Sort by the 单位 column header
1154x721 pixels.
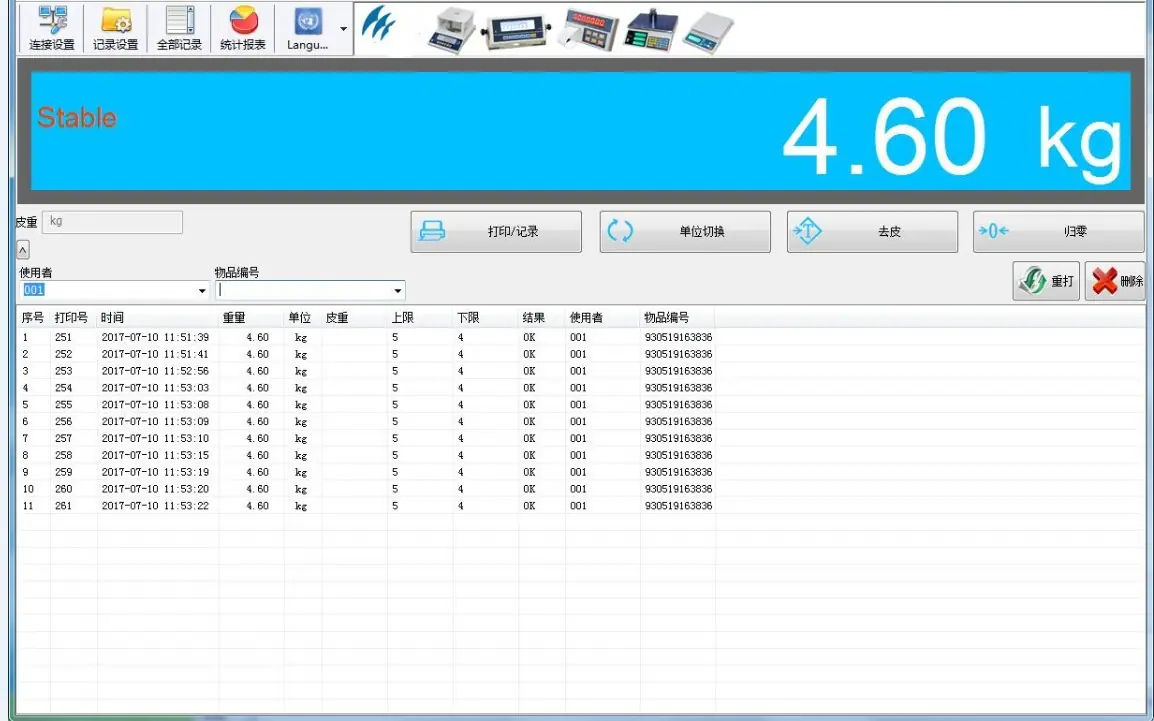click(x=302, y=318)
